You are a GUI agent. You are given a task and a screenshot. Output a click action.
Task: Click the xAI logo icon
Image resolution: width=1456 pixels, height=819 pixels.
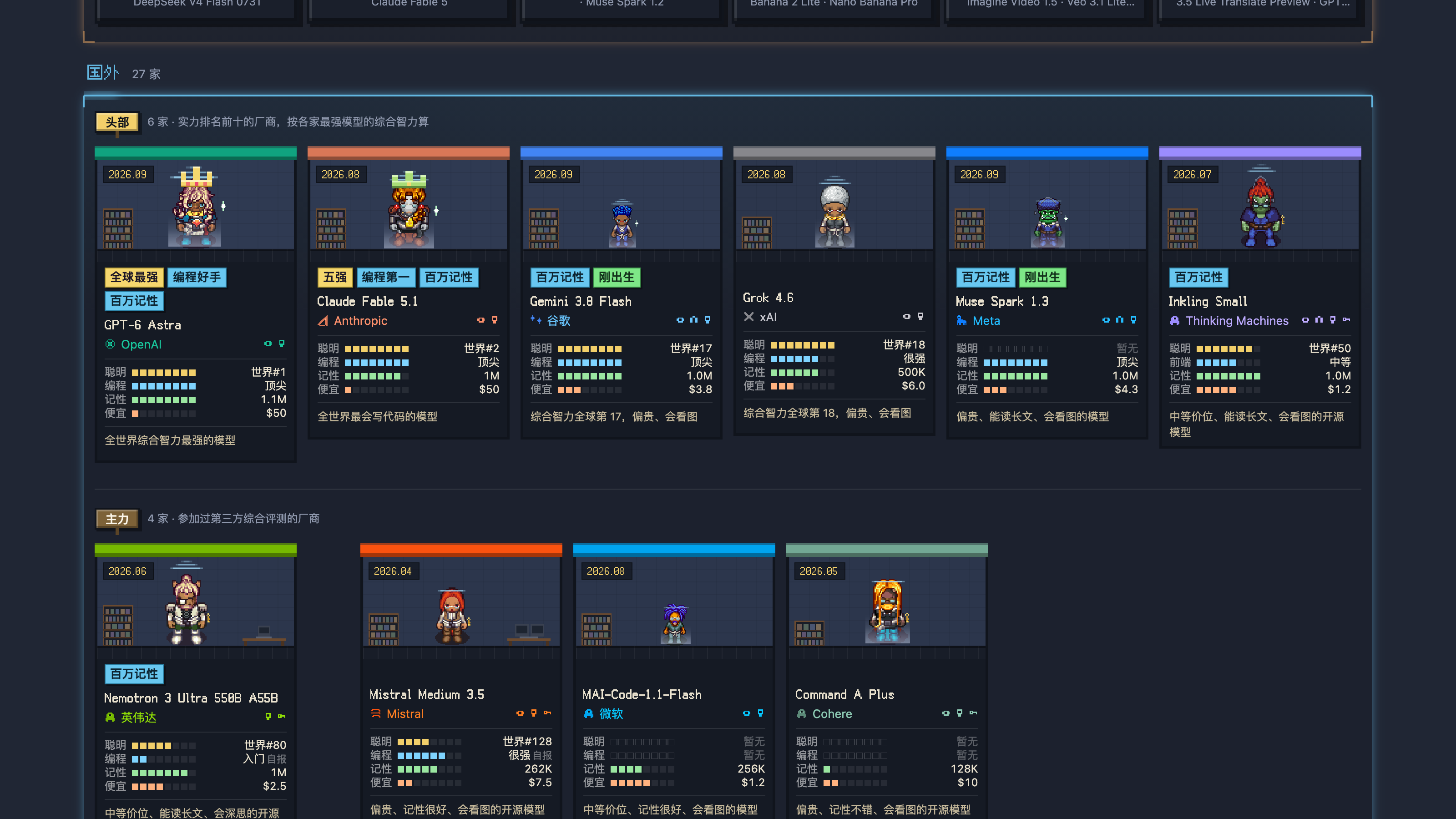(748, 317)
